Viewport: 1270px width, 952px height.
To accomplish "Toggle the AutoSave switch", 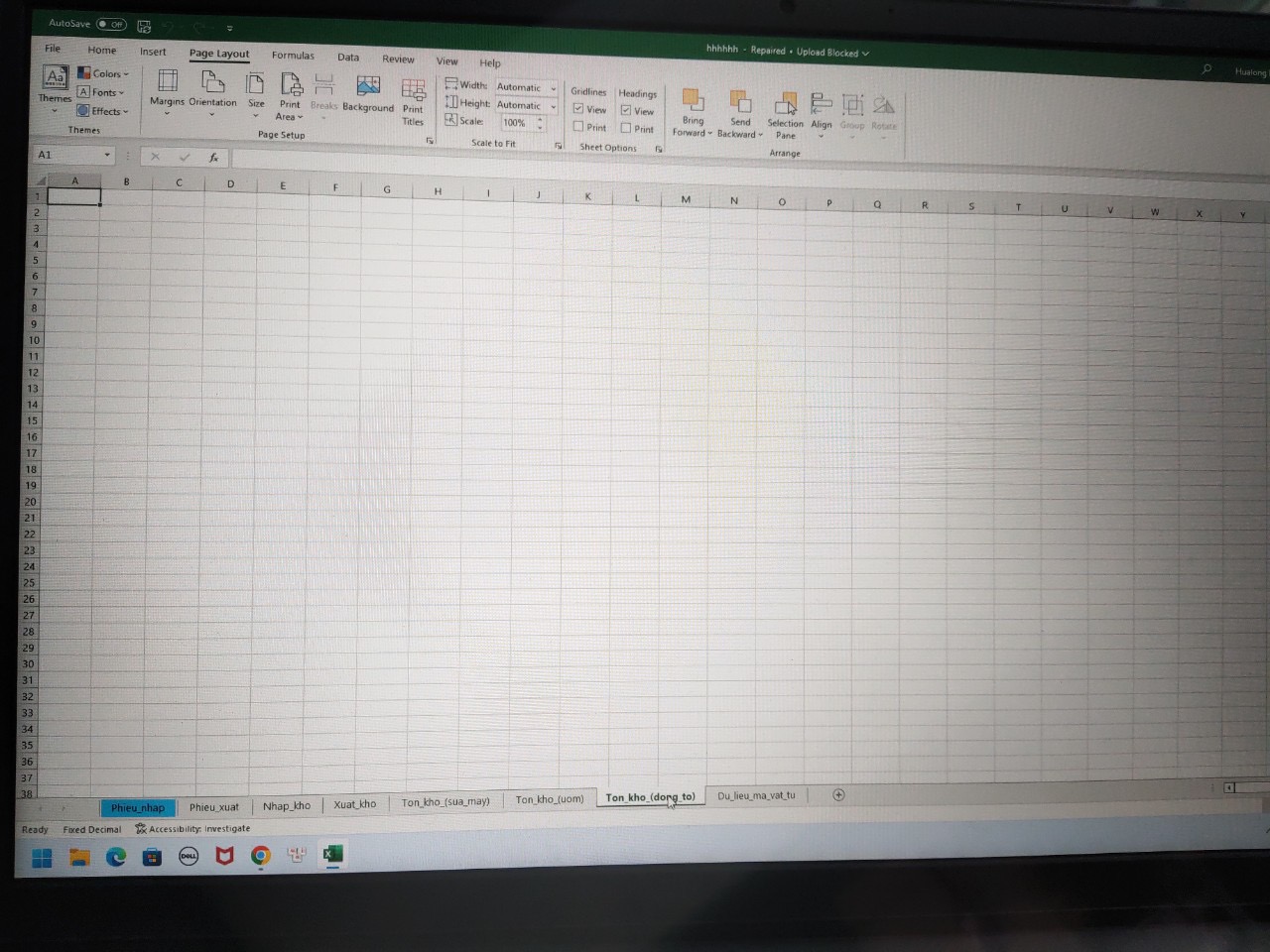I will (x=112, y=24).
